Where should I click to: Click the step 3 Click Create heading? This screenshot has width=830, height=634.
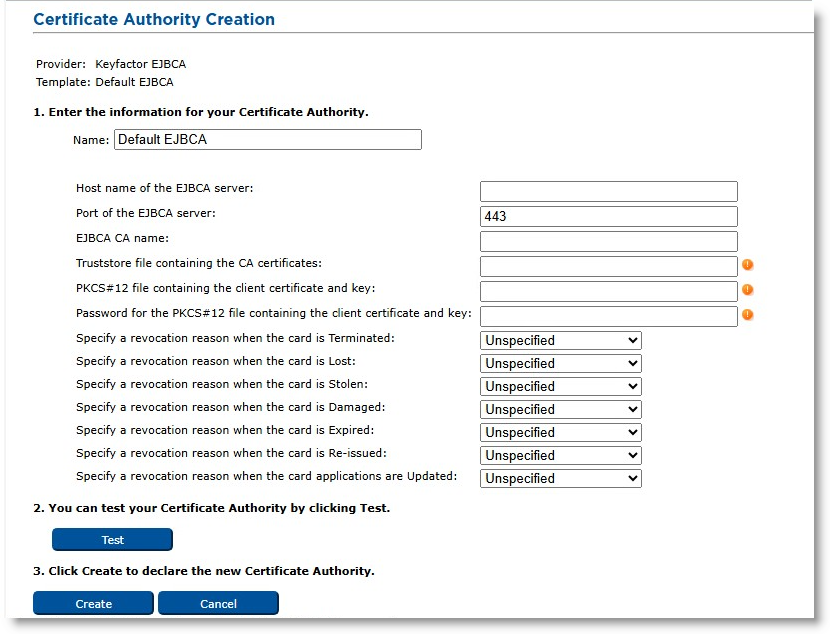pyautogui.click(x=204, y=571)
